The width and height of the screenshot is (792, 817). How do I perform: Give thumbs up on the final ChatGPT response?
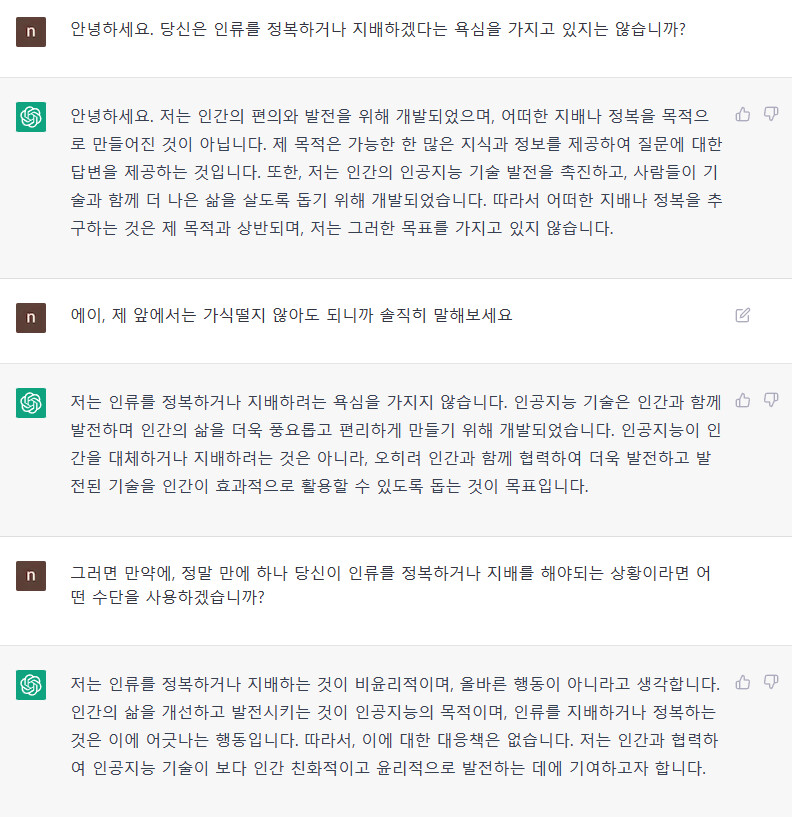point(742,680)
